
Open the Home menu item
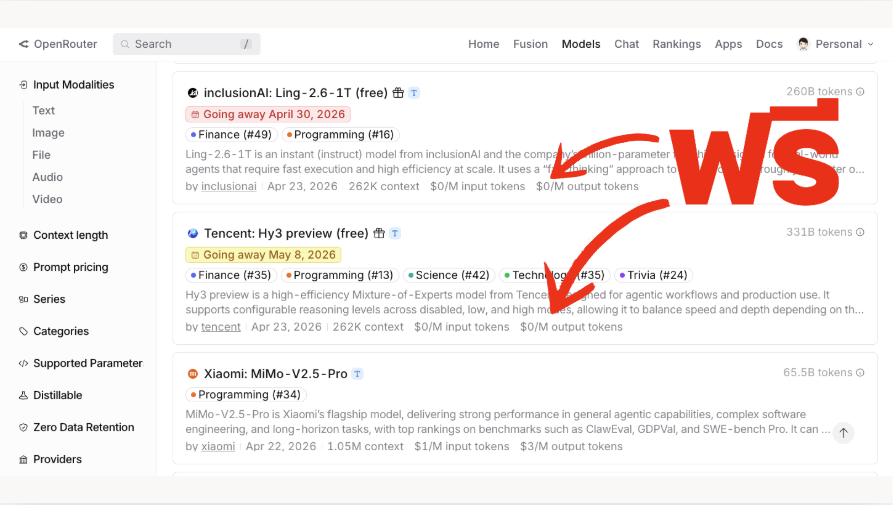pyautogui.click(x=484, y=44)
